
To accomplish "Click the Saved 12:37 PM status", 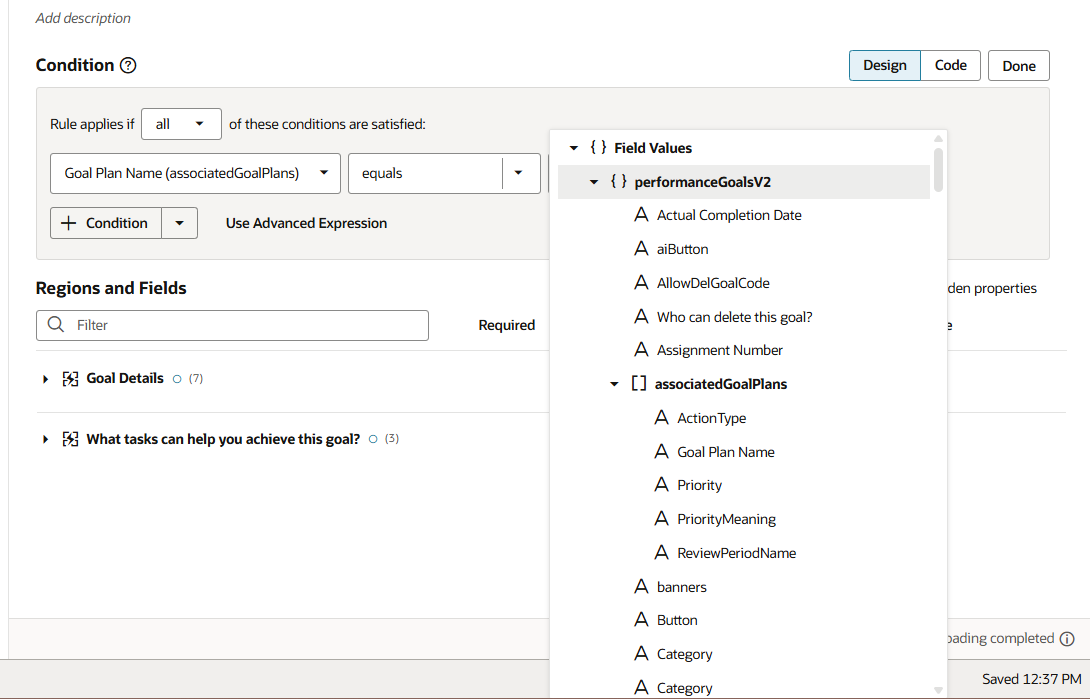I will 1032,679.
